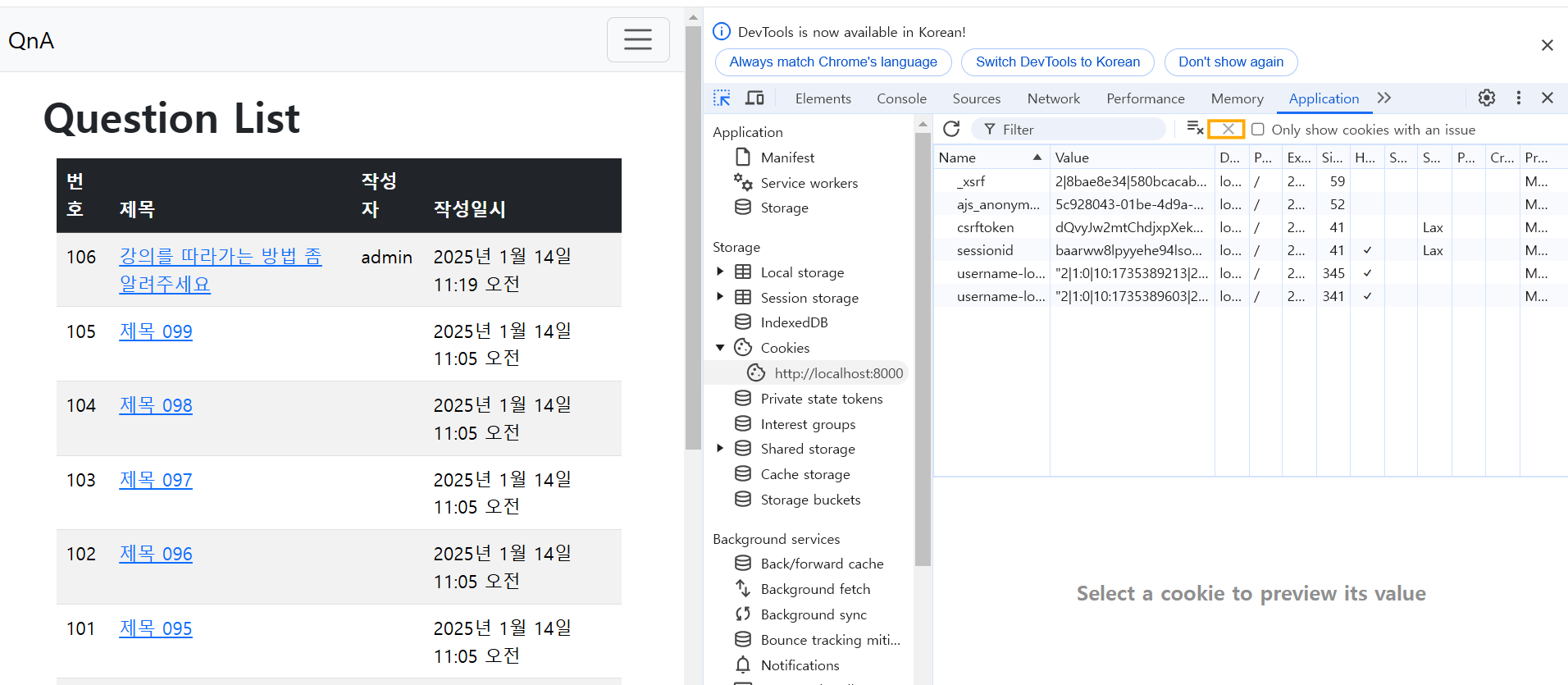Select the csrftoken cookie row
The width and height of the screenshot is (1568, 685).
(1250, 227)
